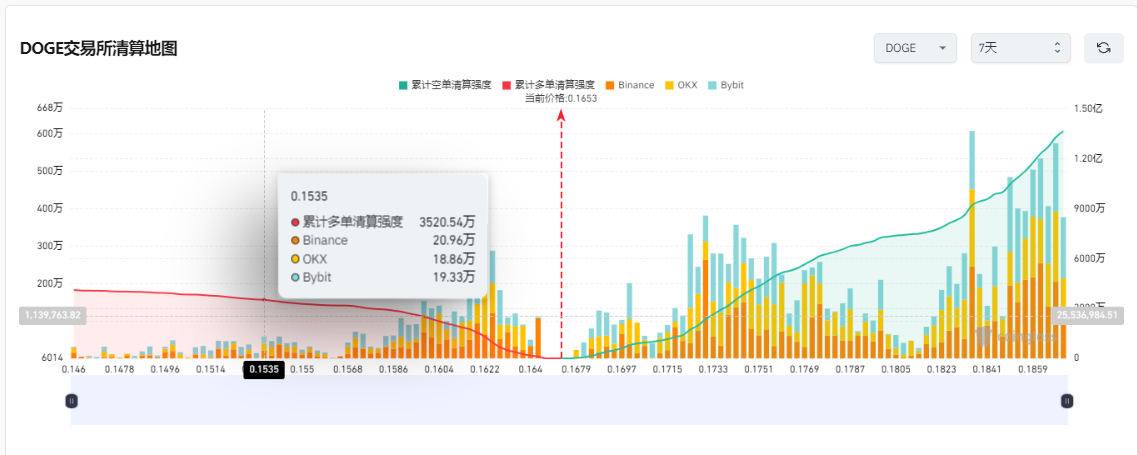This screenshot has height=455, width=1137.
Task: Click the right range slider handle
Action: click(x=1067, y=401)
